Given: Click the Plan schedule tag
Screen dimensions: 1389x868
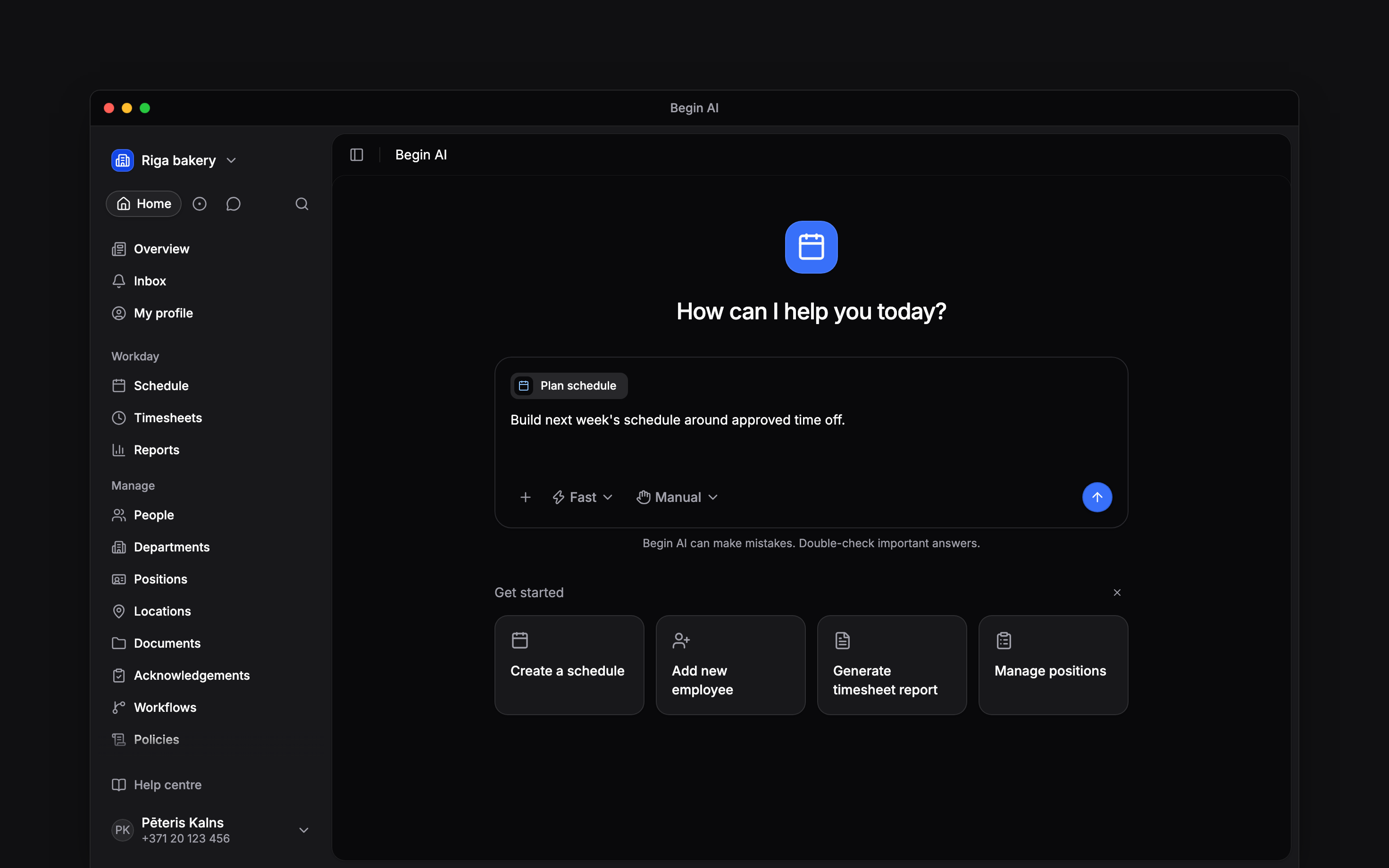Looking at the screenshot, I should pyautogui.click(x=569, y=386).
